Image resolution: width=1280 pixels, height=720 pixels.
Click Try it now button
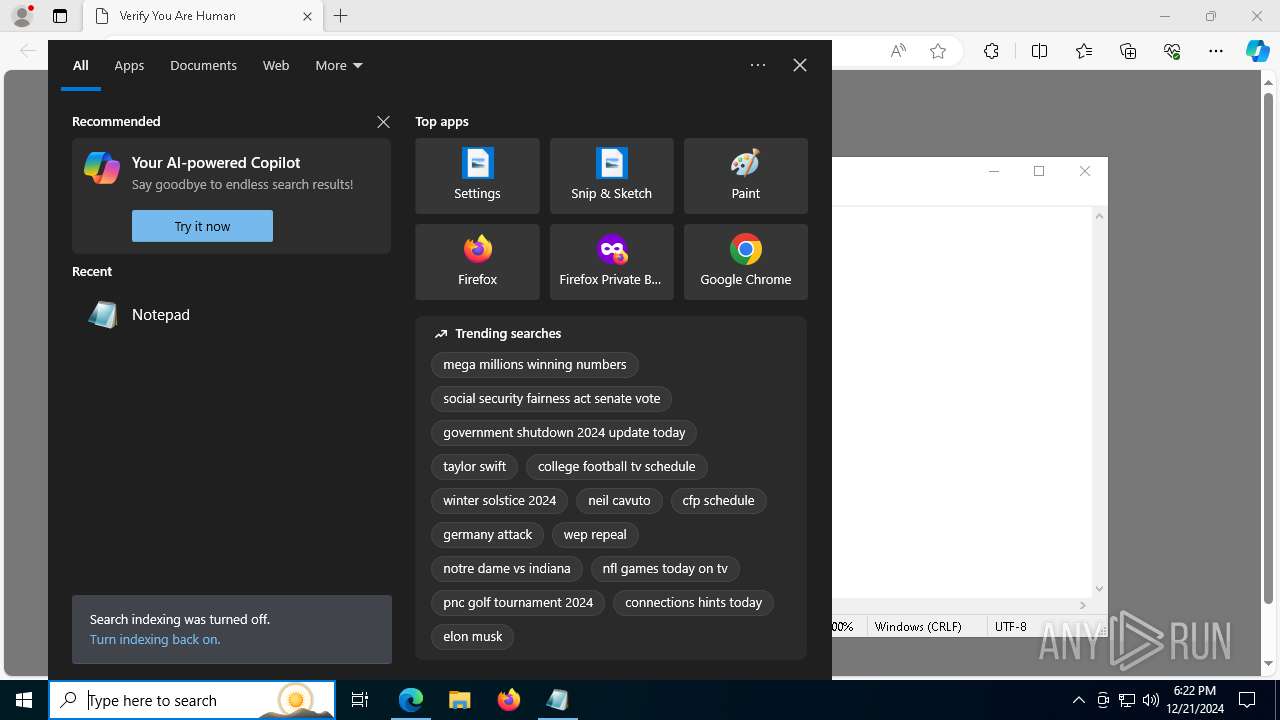(202, 226)
